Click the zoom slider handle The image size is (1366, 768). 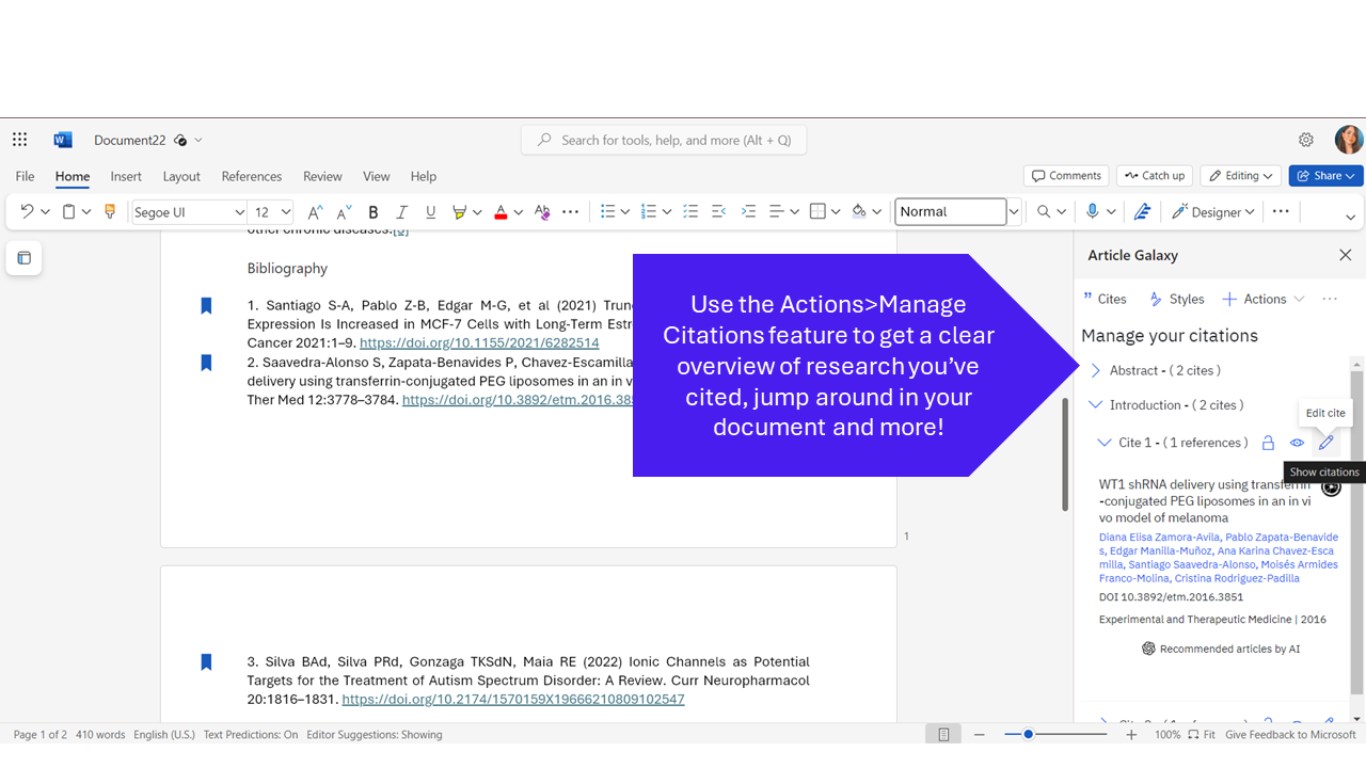click(1028, 735)
